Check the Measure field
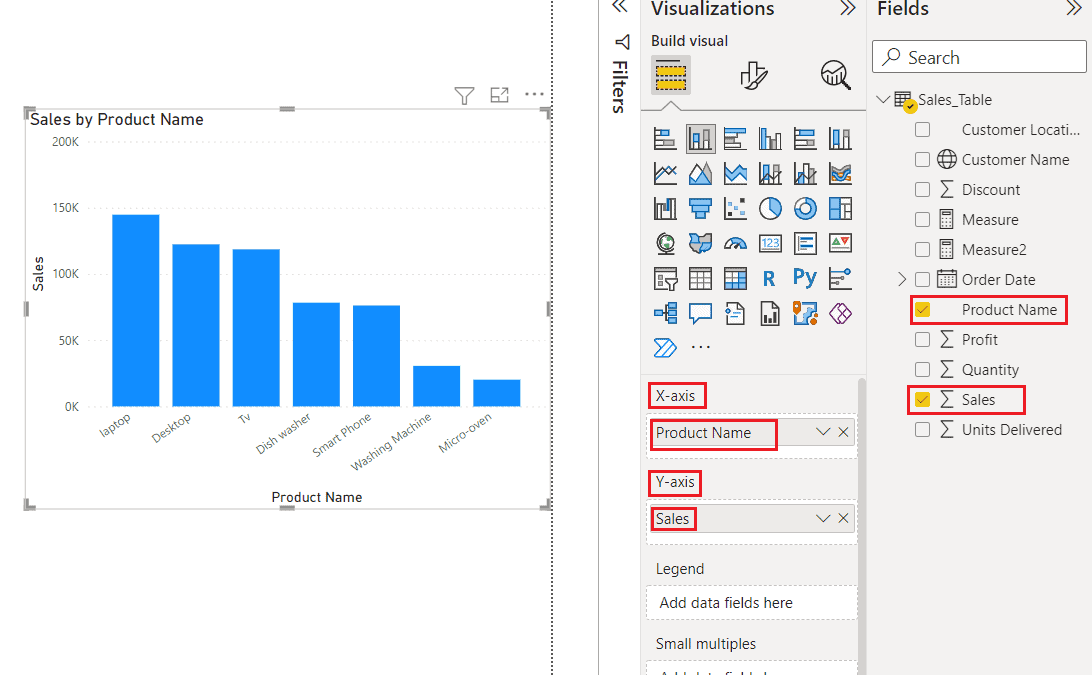 (922, 219)
